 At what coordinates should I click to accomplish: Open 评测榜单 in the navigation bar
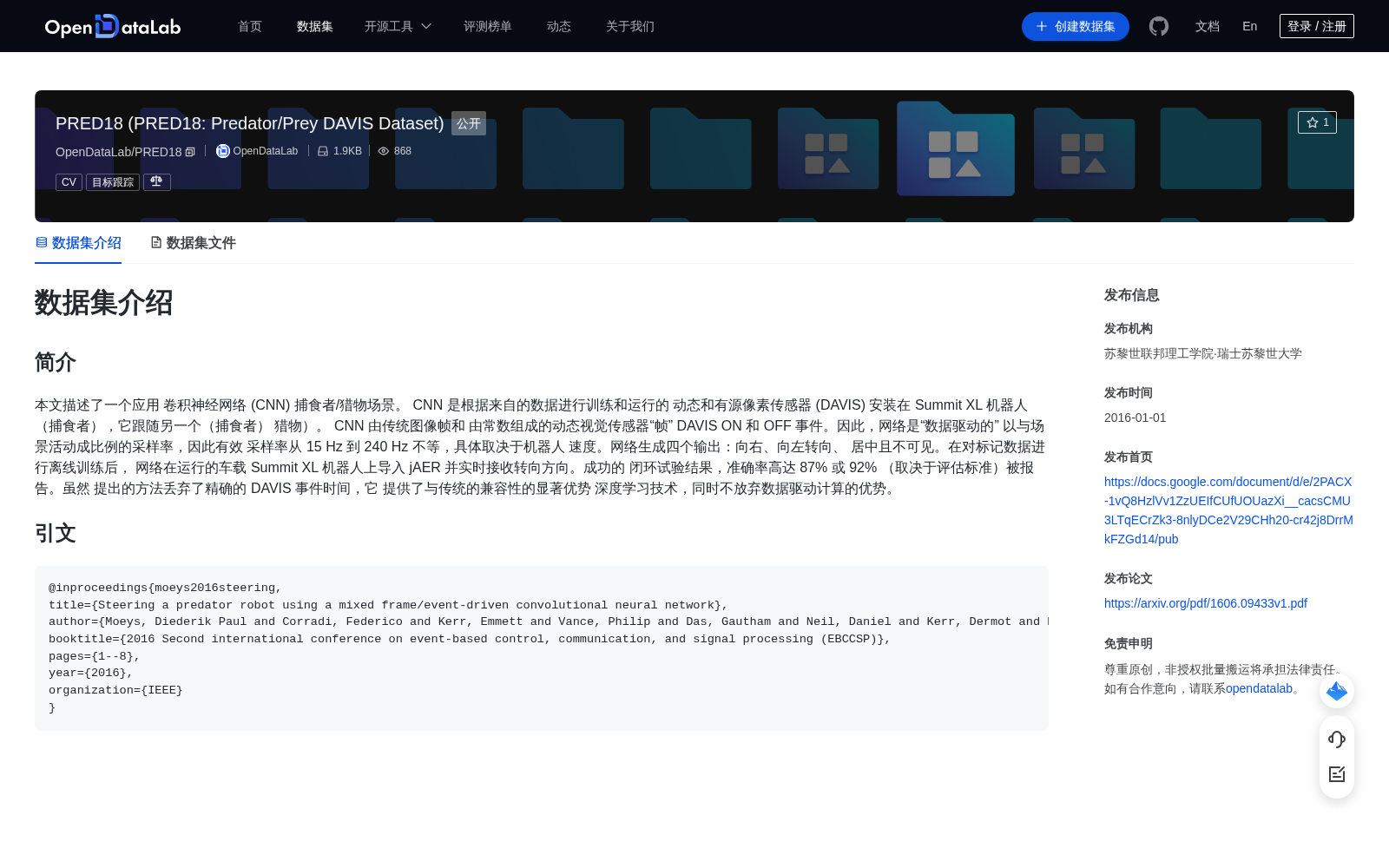click(x=488, y=26)
